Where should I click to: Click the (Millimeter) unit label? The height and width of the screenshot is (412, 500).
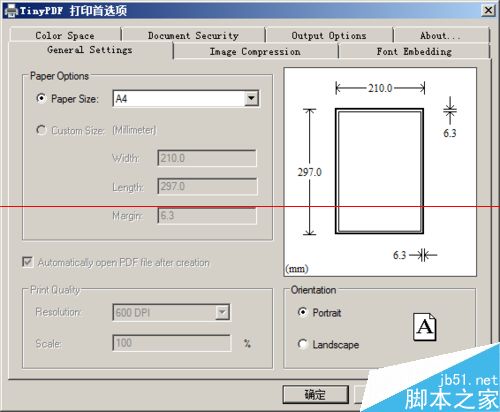[134, 130]
